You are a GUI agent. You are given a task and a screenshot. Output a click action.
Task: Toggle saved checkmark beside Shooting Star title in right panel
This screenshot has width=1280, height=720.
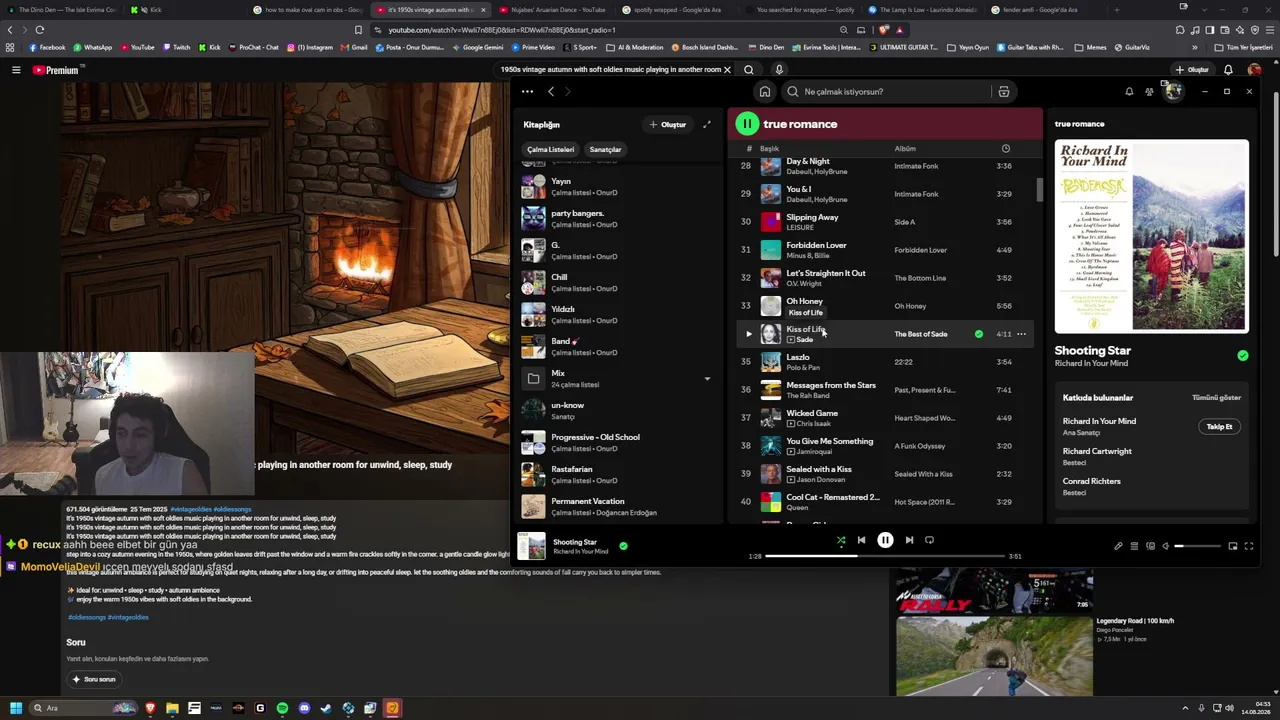[1242, 355]
